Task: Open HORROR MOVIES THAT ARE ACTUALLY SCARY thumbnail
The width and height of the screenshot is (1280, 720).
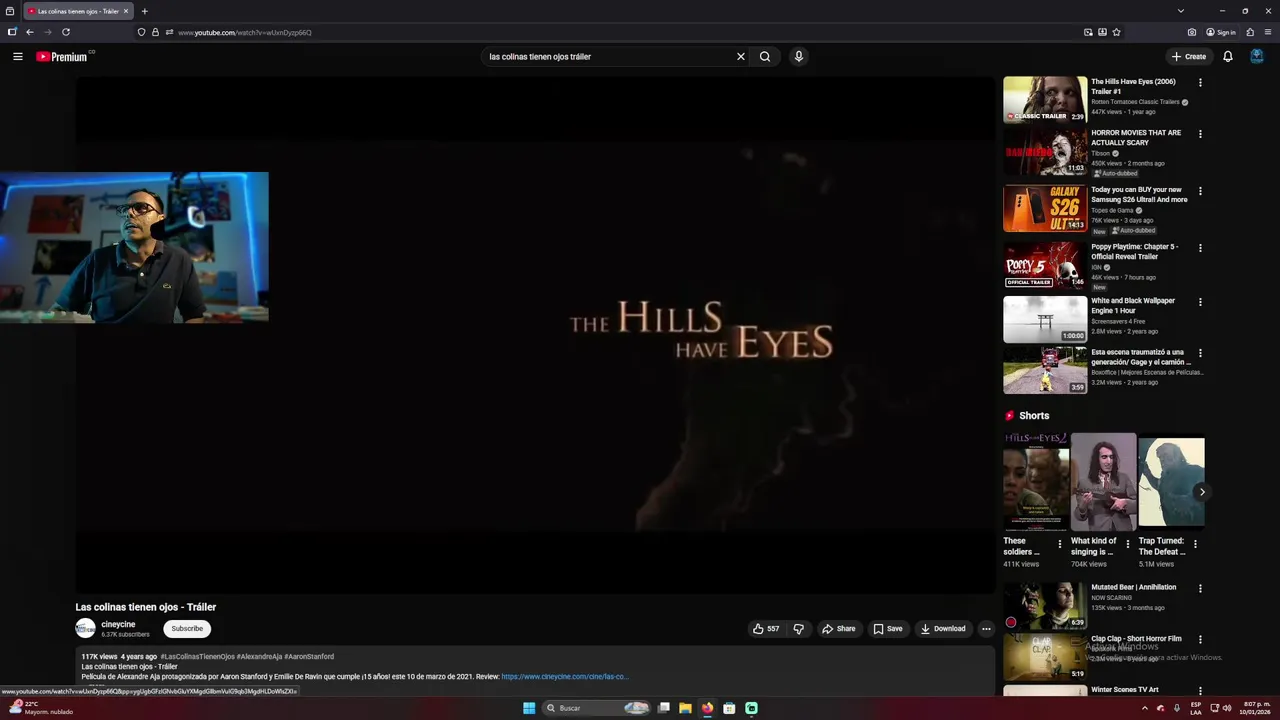Action: (1045, 151)
